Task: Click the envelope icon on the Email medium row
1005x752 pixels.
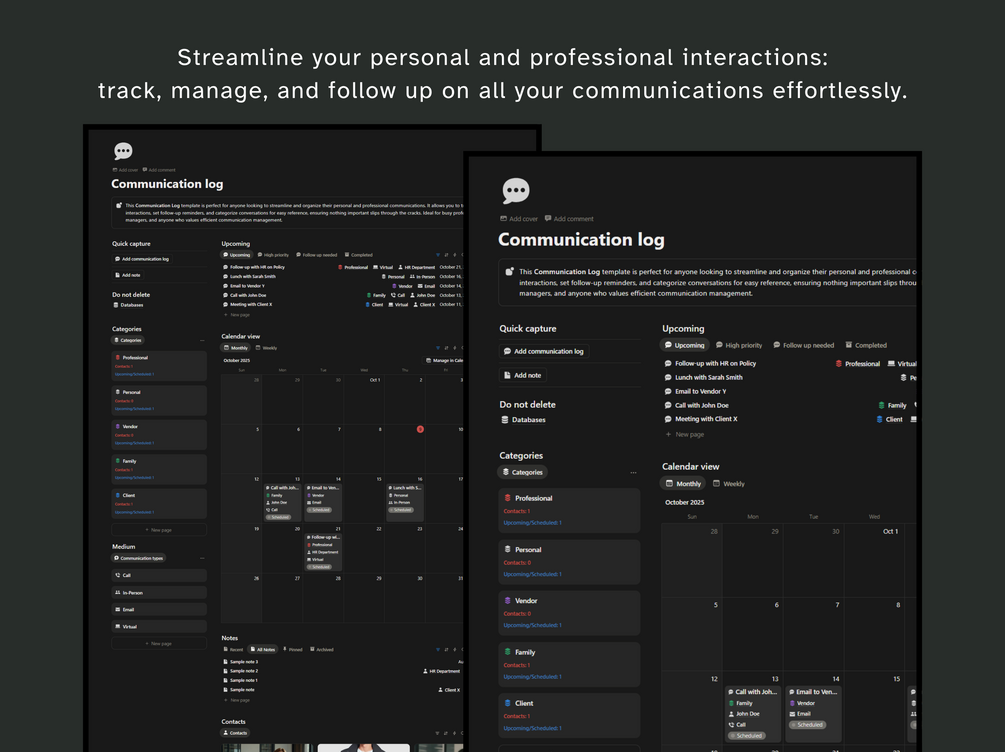Action: [117, 610]
